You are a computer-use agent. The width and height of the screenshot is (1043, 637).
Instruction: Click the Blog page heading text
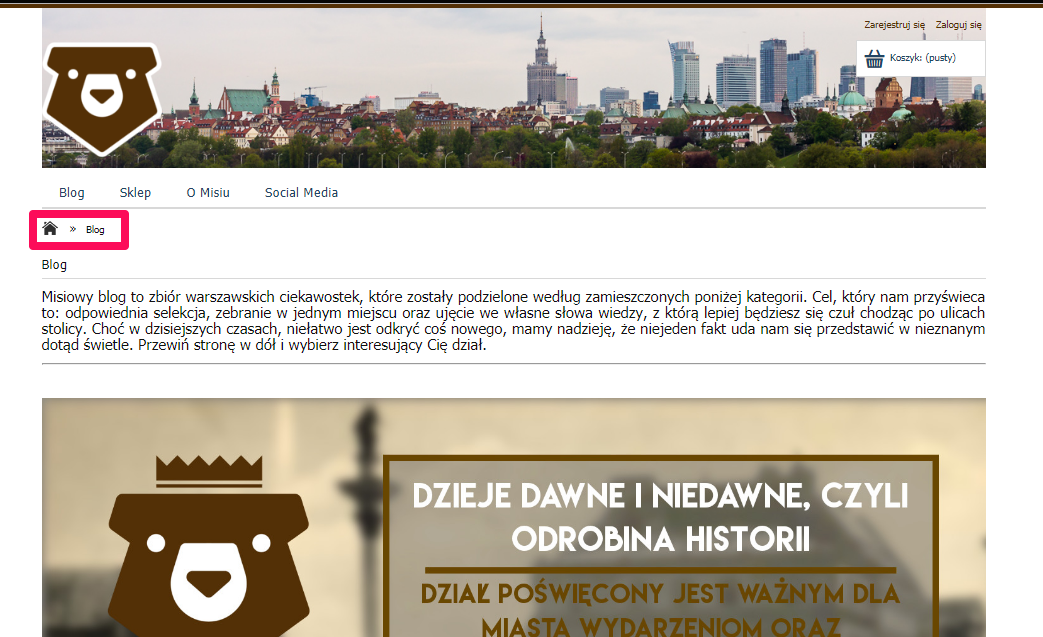pyautogui.click(x=54, y=265)
